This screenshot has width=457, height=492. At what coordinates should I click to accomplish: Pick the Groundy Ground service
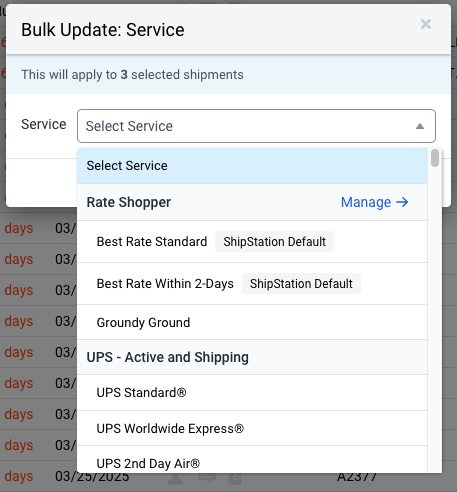click(252, 322)
